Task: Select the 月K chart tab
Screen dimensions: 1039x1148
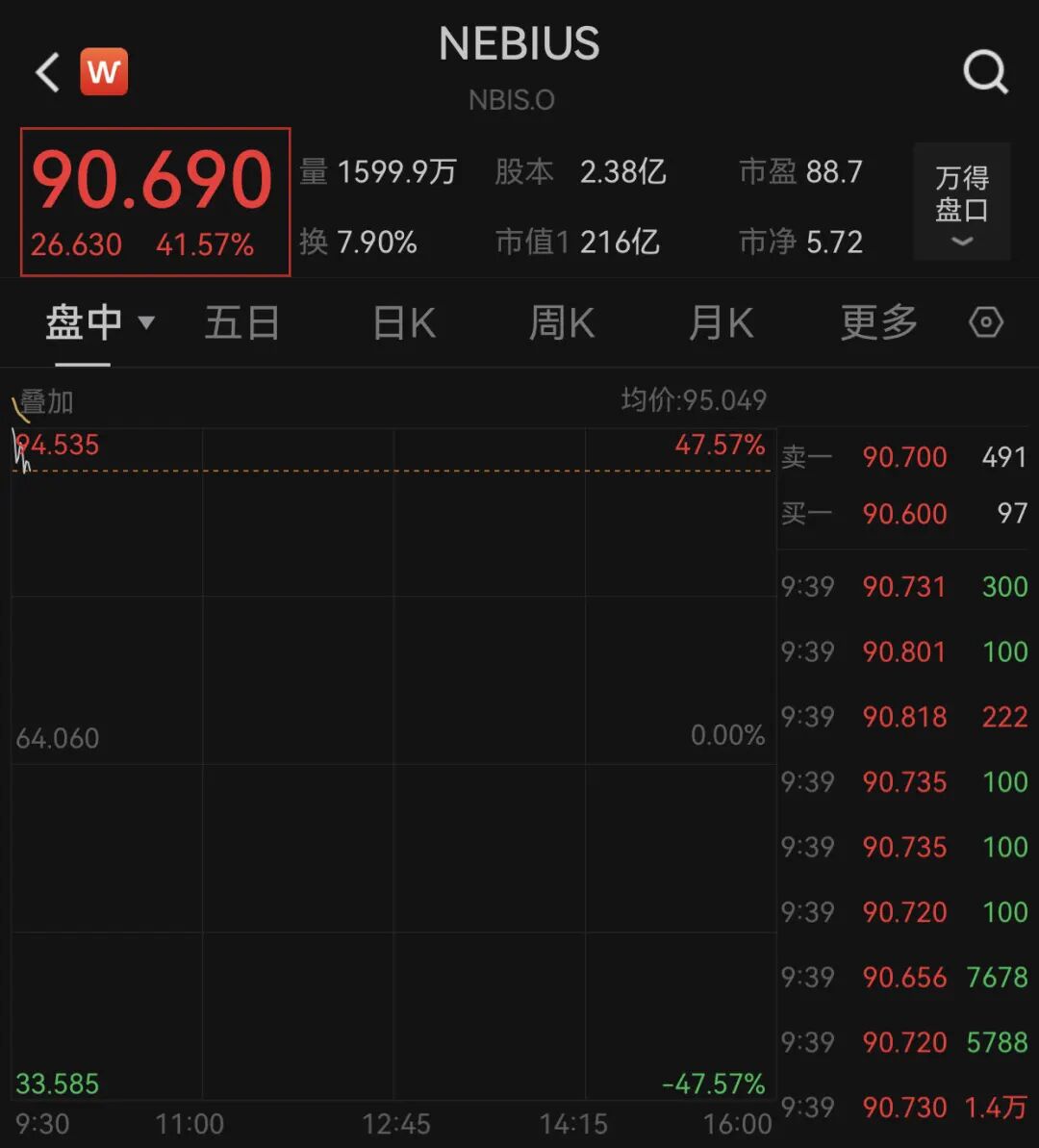Action: [x=721, y=323]
